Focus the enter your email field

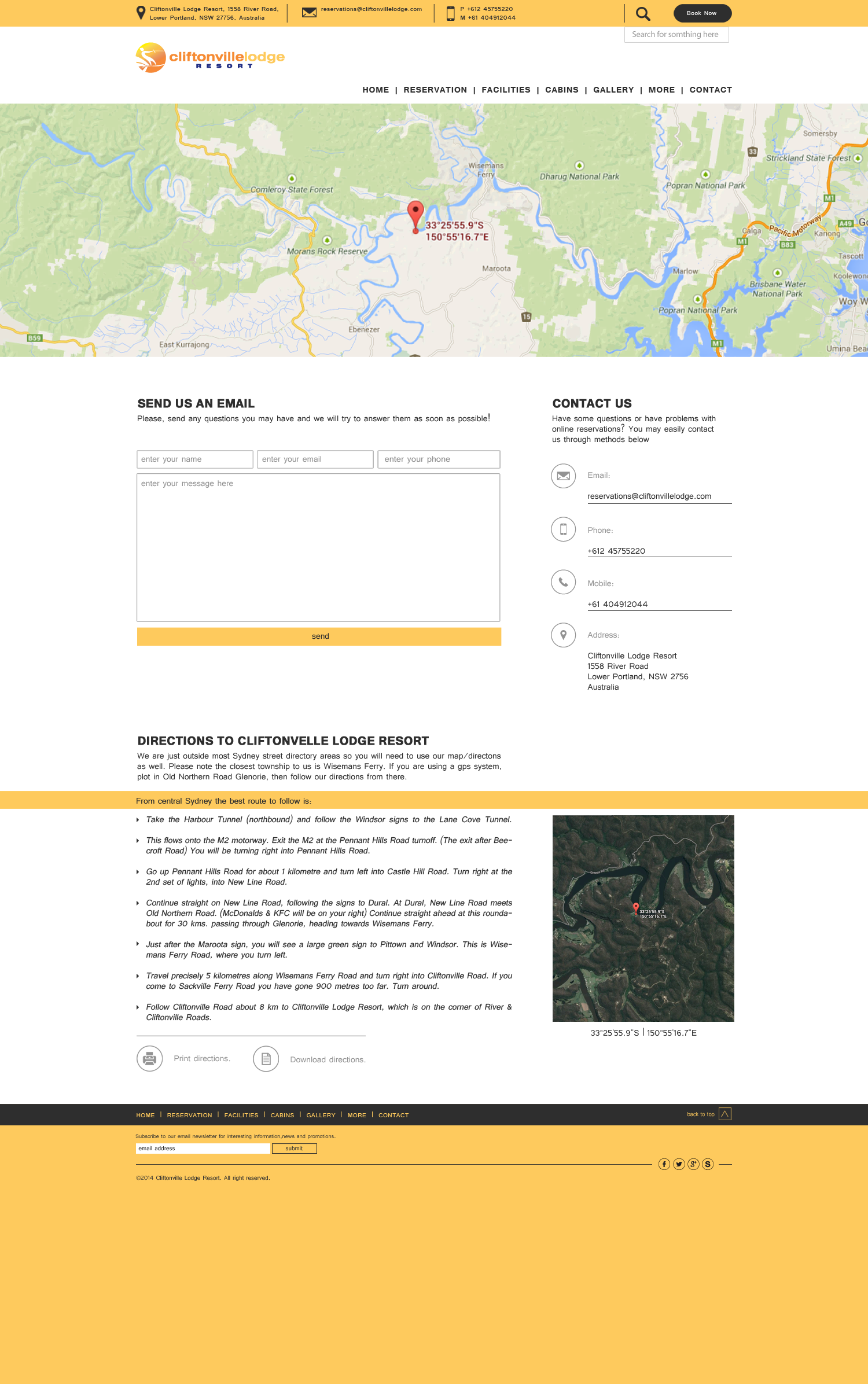pos(315,459)
